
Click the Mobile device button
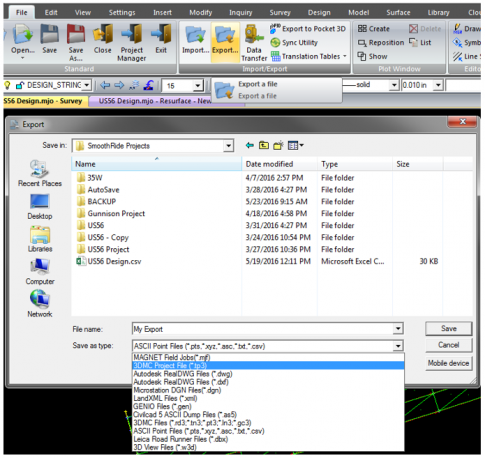coord(449,363)
